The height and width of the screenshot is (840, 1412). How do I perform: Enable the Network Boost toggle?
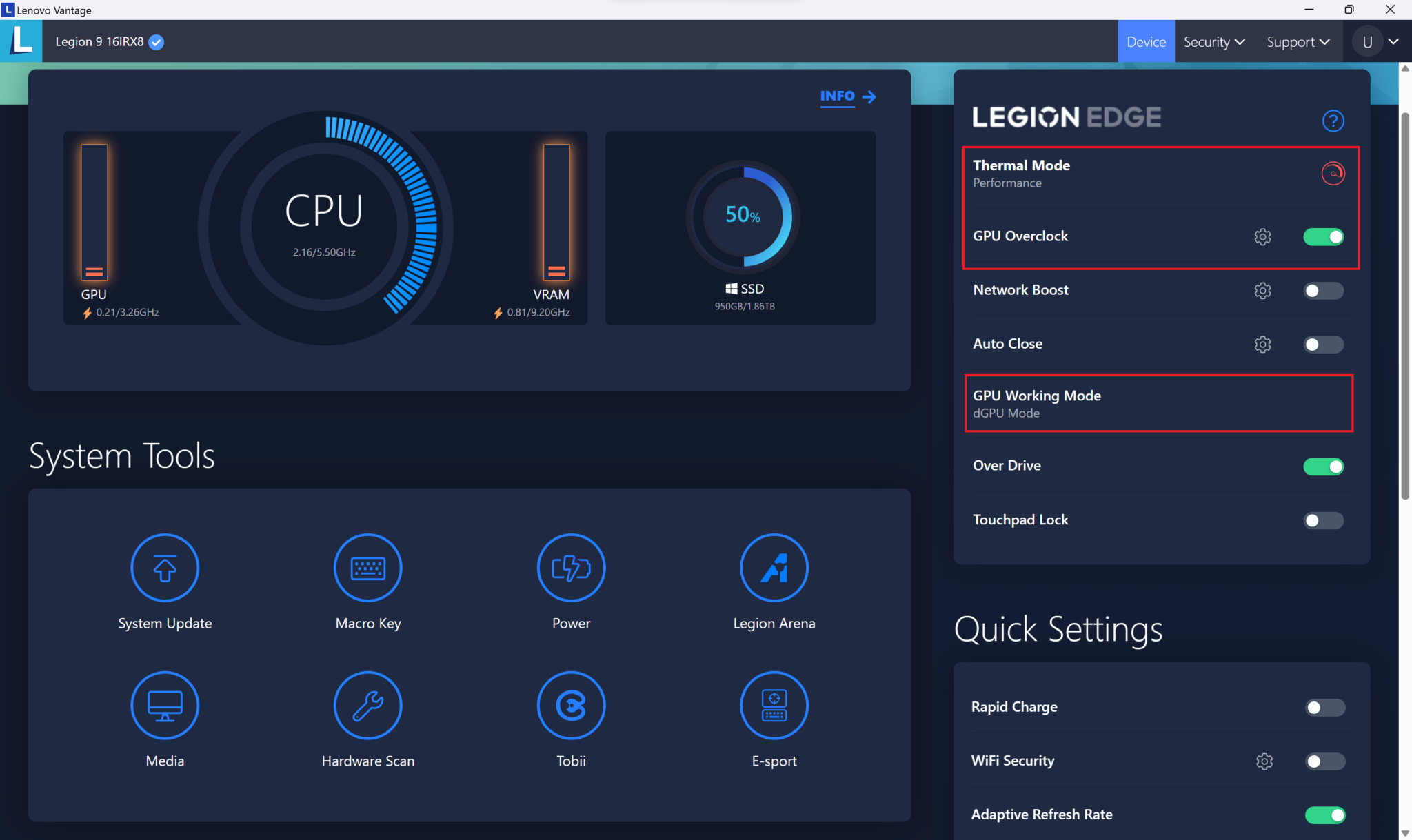tap(1323, 291)
